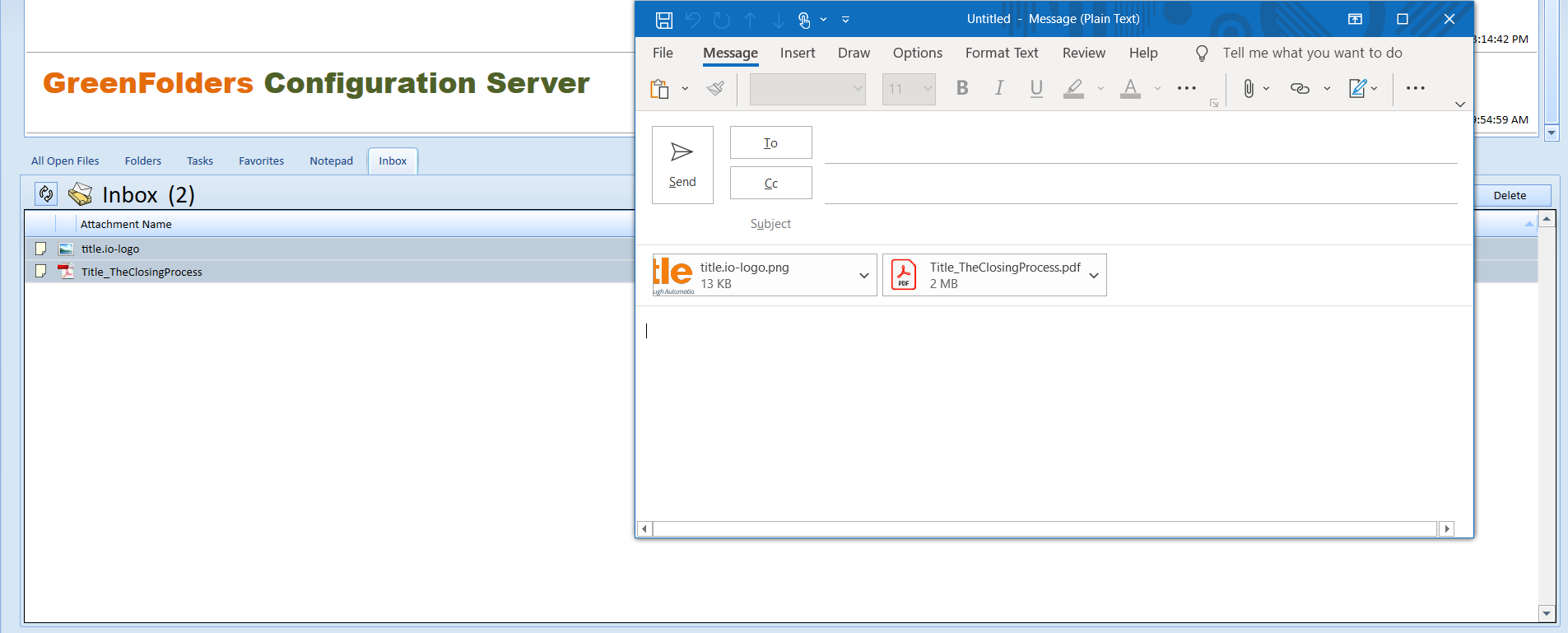Open Title_TheClosingProcess.pdf attachment dropdown

tap(1094, 276)
